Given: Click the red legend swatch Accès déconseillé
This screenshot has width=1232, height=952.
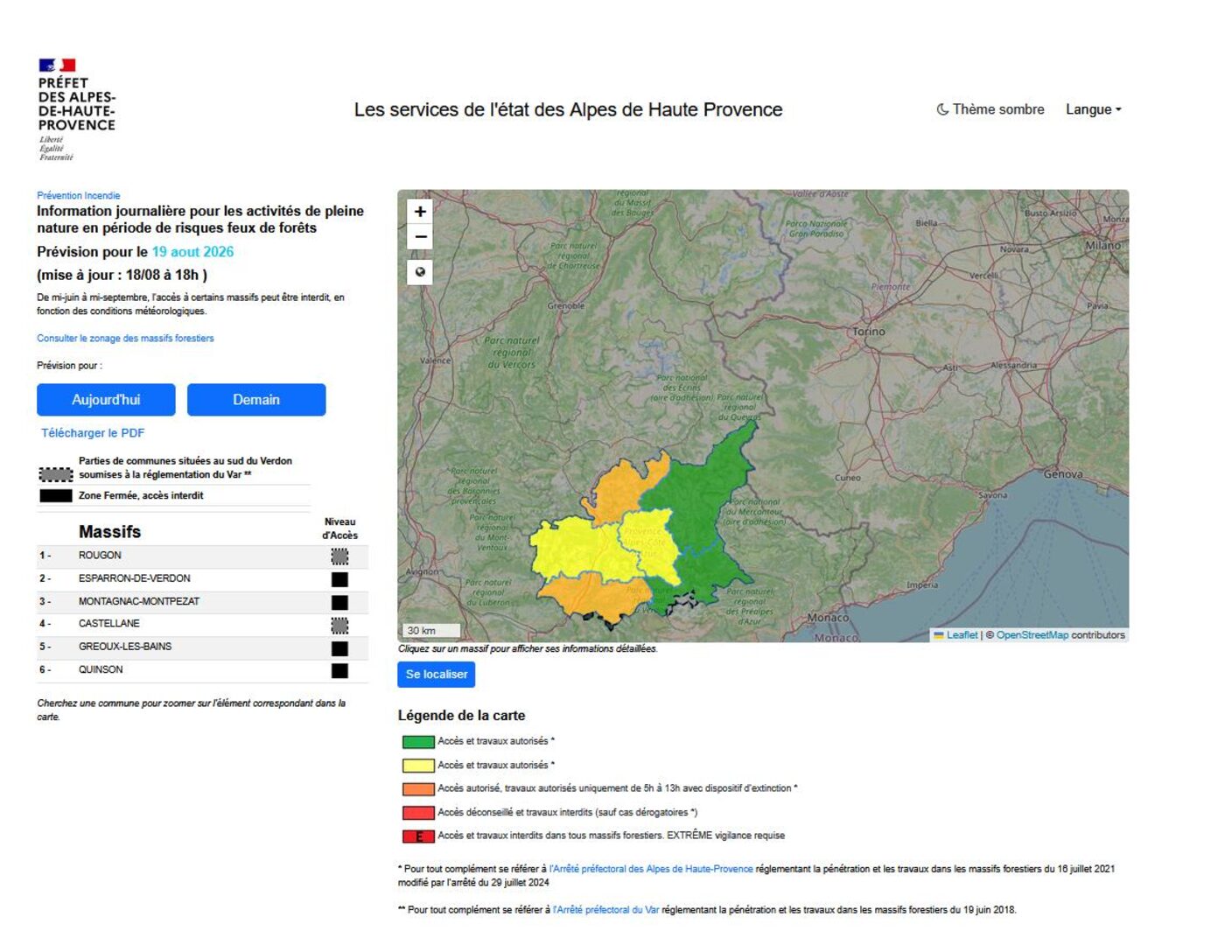Looking at the screenshot, I should [418, 813].
